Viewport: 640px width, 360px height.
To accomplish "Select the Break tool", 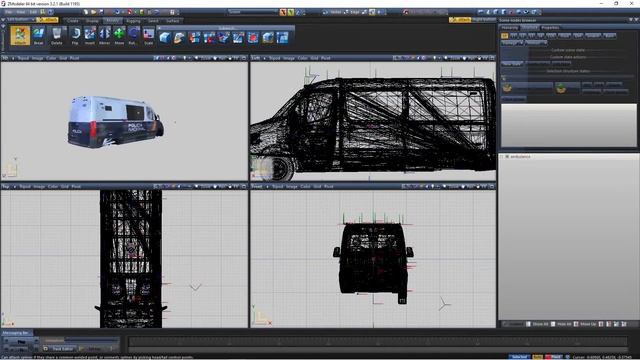I will coord(38,35).
